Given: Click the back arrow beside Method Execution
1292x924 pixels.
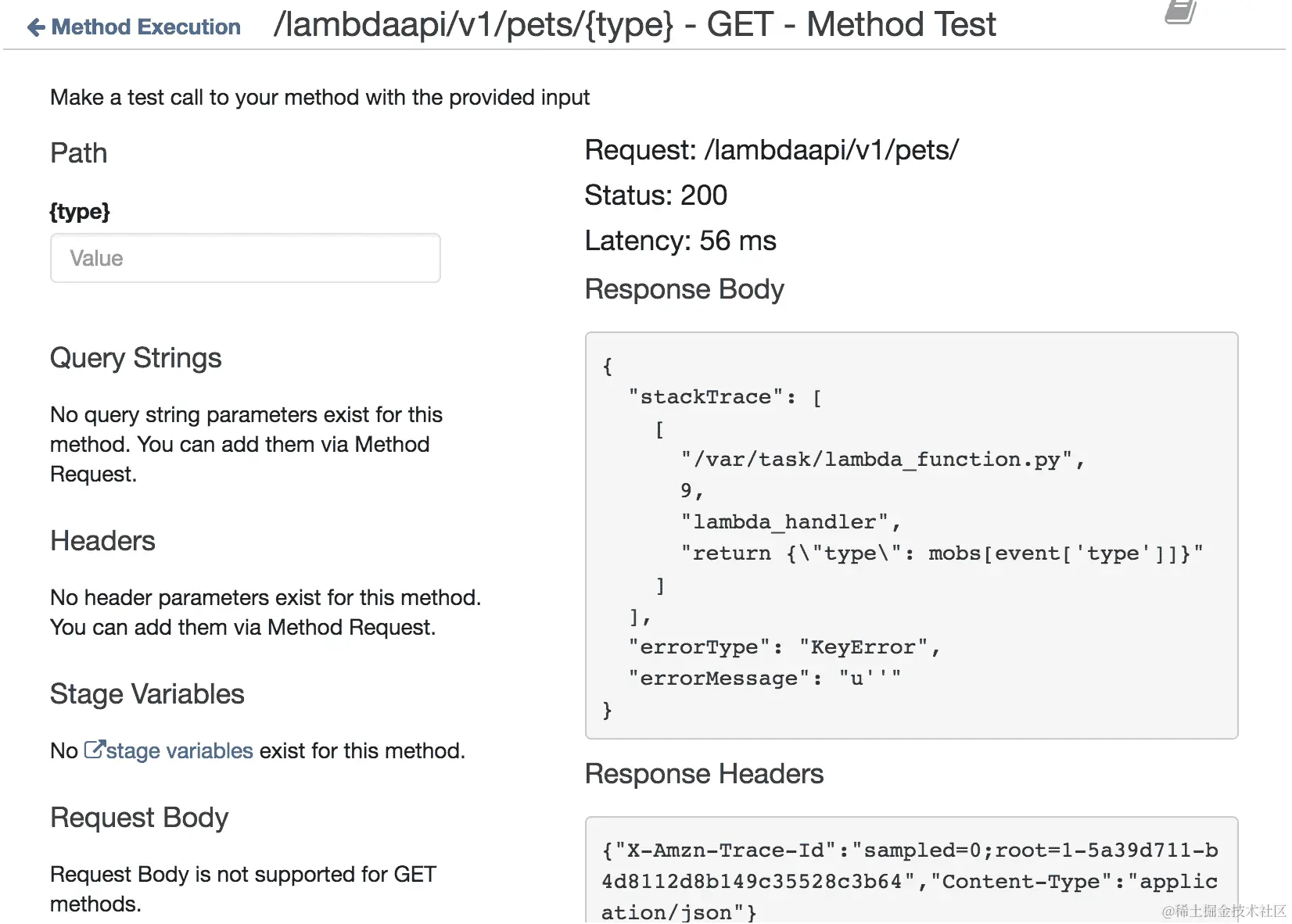Looking at the screenshot, I should (x=36, y=27).
